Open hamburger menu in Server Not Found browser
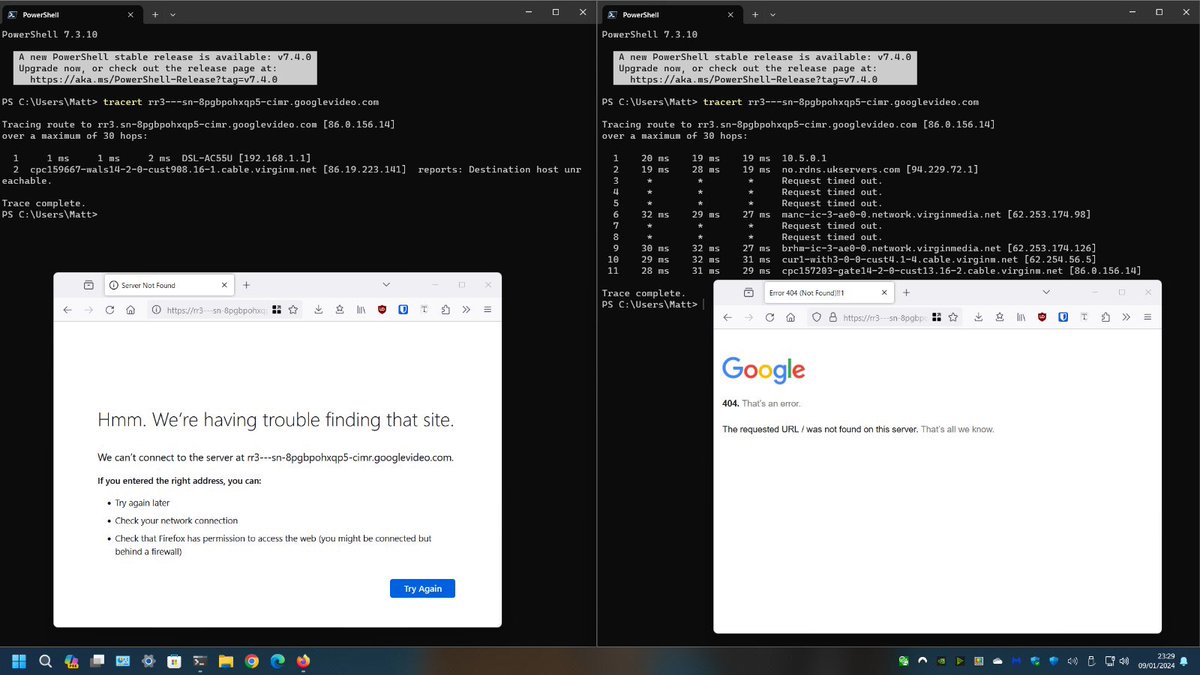This screenshot has width=1200, height=675. click(487, 310)
